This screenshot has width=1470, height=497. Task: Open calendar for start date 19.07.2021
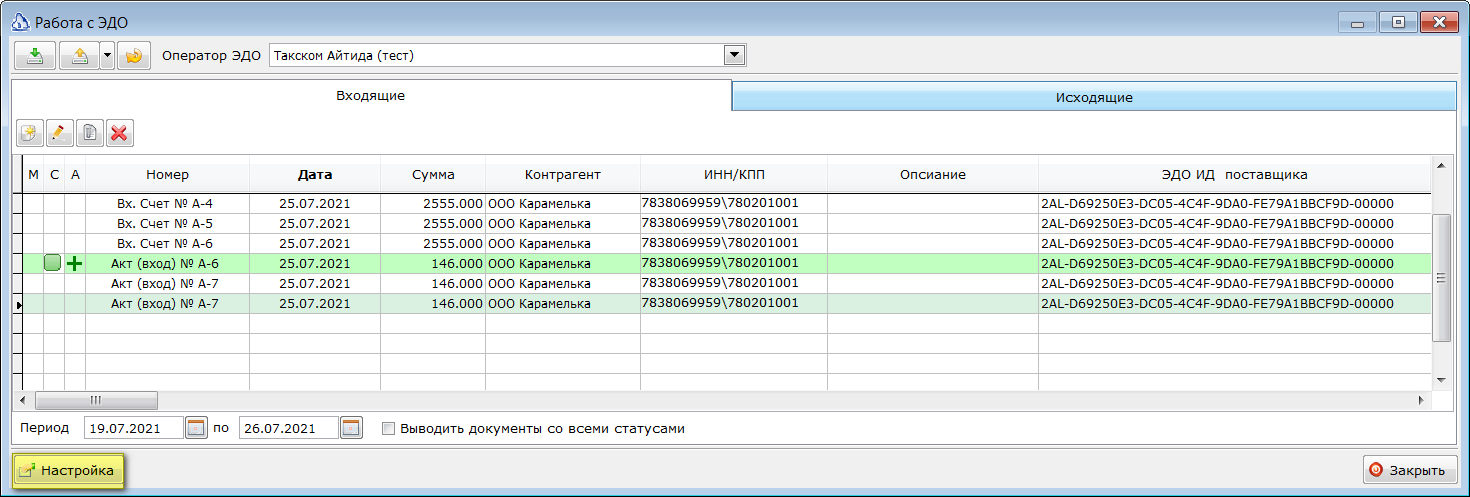pos(196,428)
